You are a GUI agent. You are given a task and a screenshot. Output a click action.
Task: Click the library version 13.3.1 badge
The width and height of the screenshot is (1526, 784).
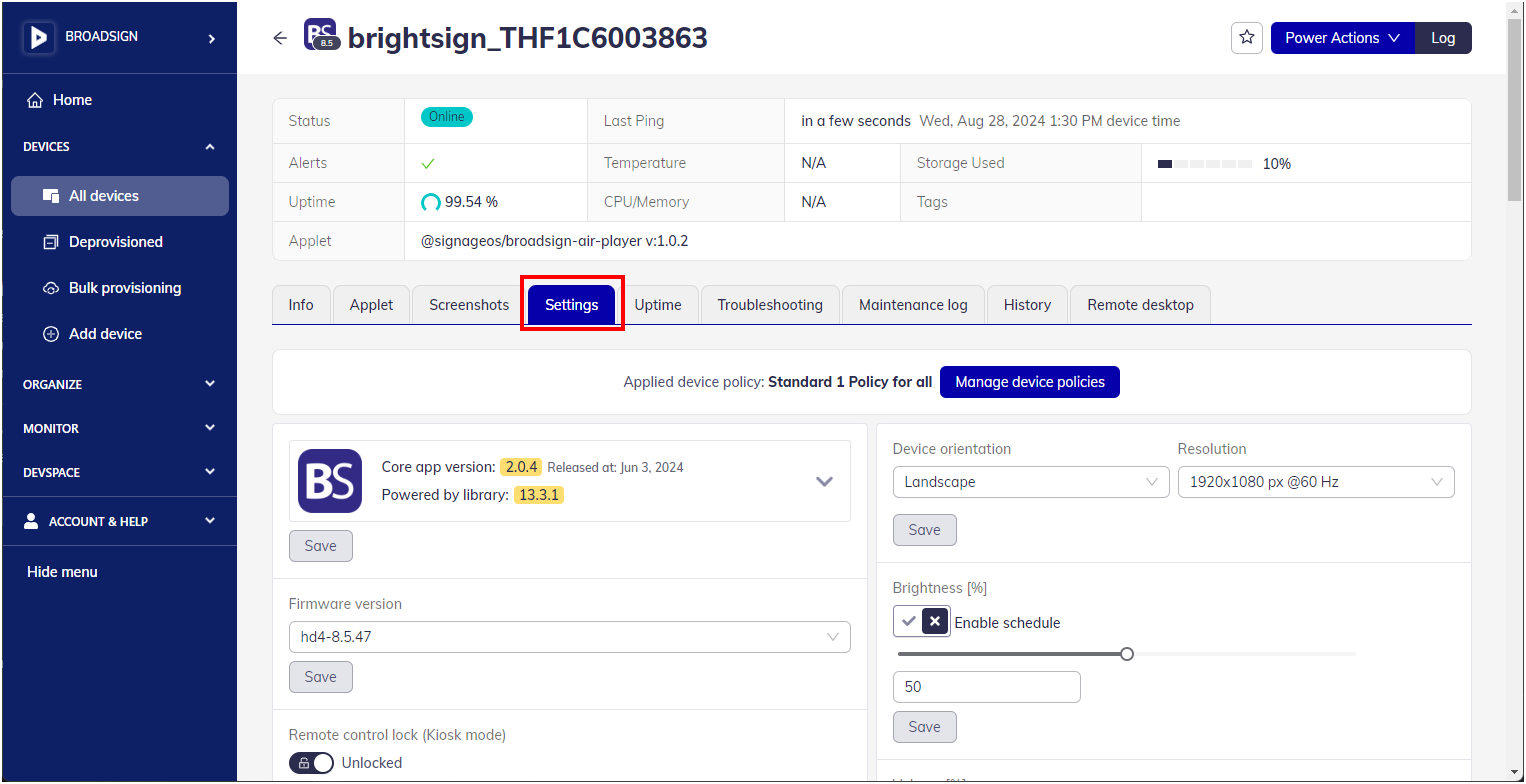click(539, 495)
